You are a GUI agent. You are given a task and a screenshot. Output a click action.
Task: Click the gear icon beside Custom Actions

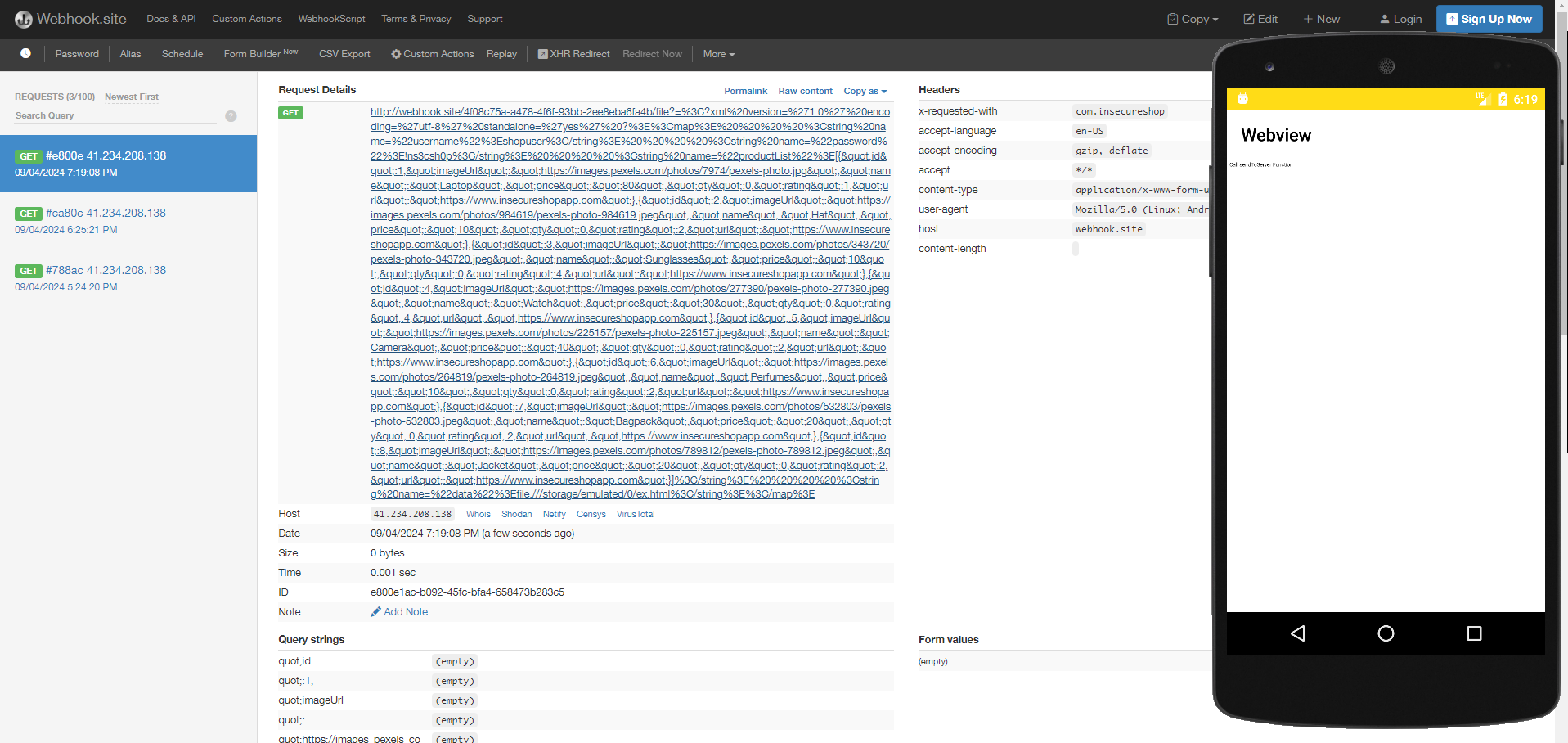(x=397, y=54)
